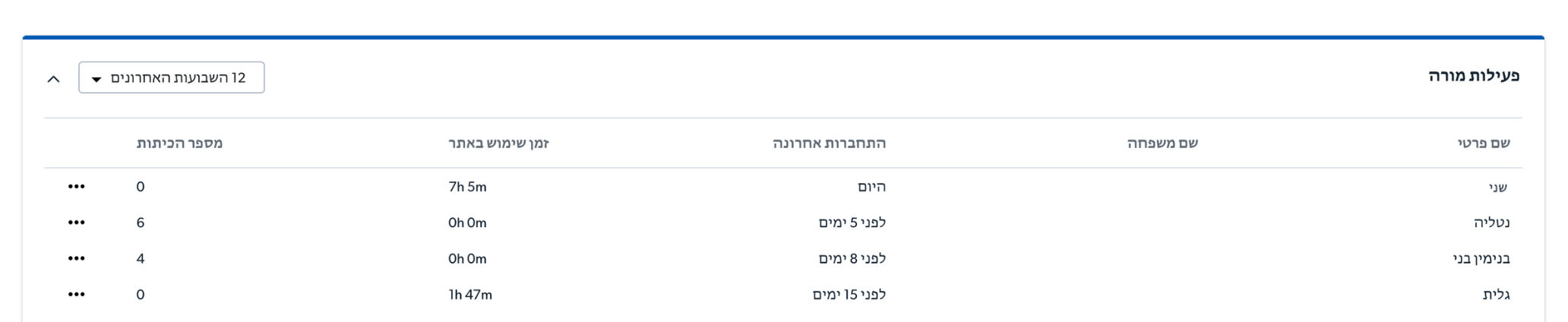Sort by שם פרטי column header
This screenshot has height=322, width=1568.
pos(1484,143)
